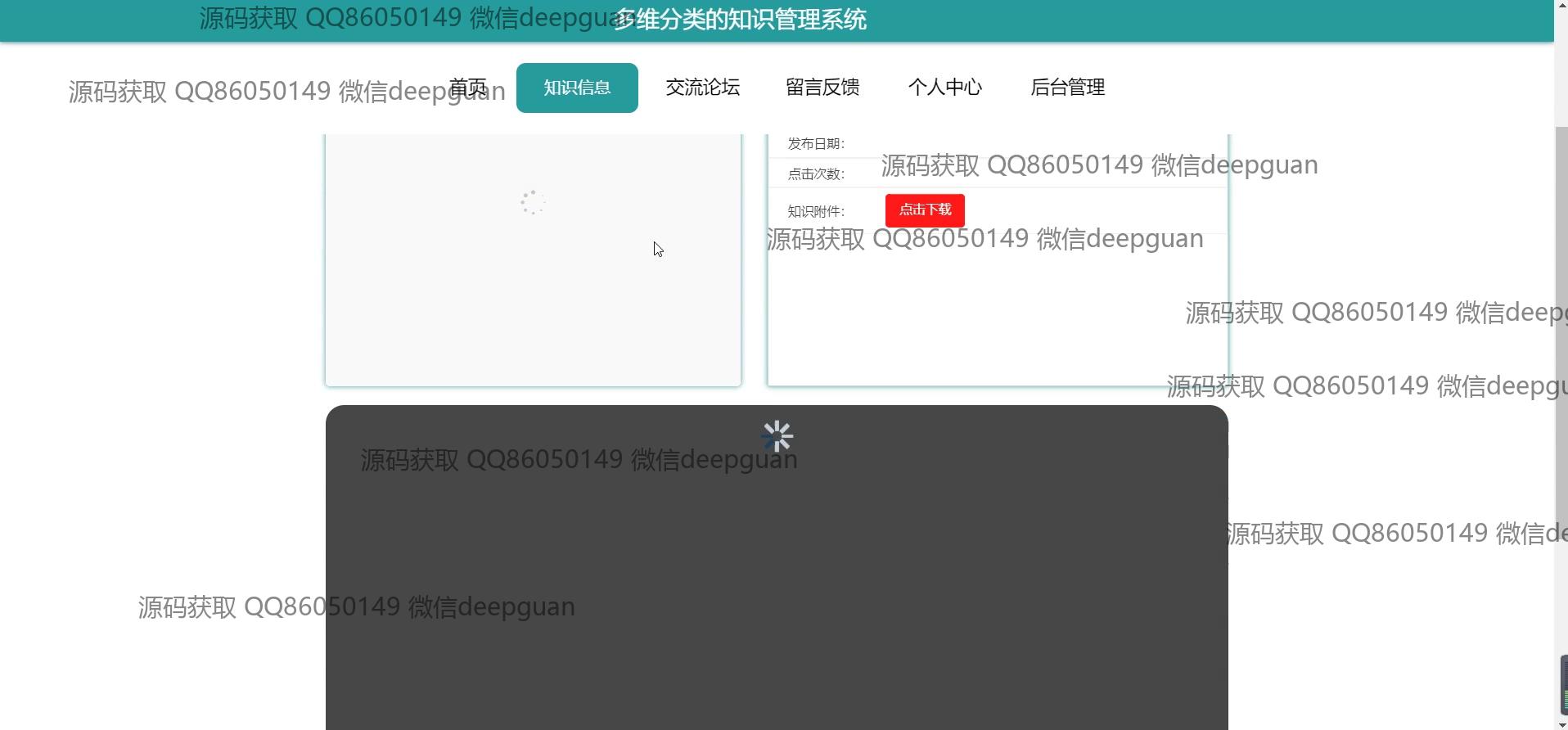The image size is (1568, 730).
Task: Open 个人中心 page
Action: (945, 88)
